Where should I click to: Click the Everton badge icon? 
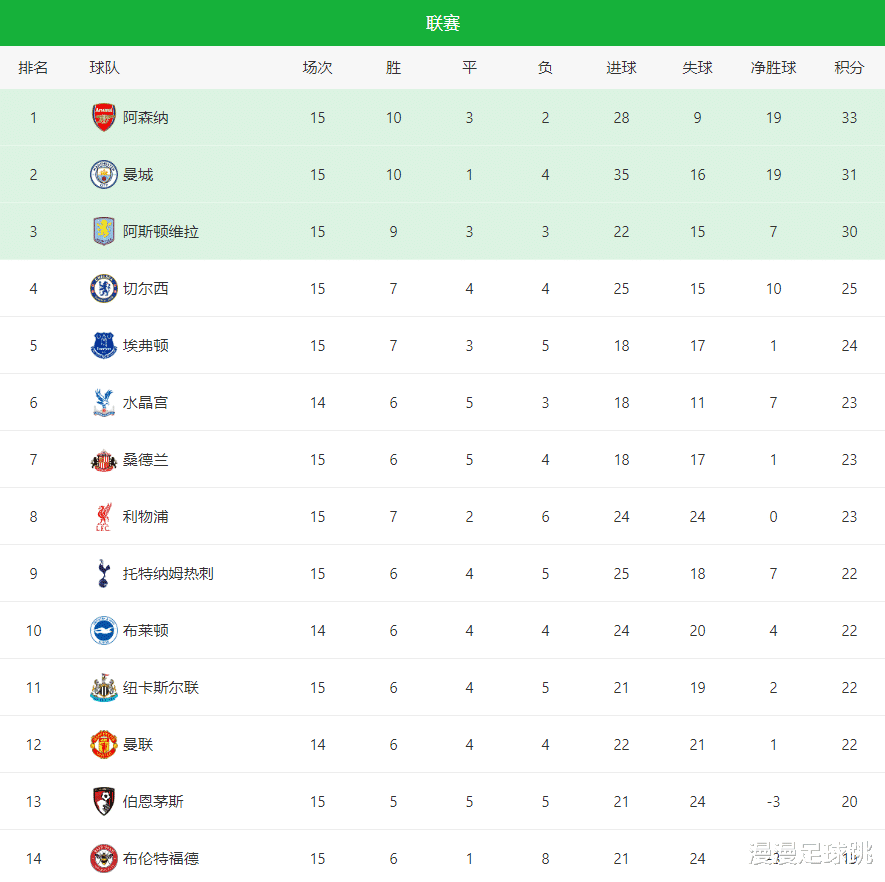(x=104, y=346)
